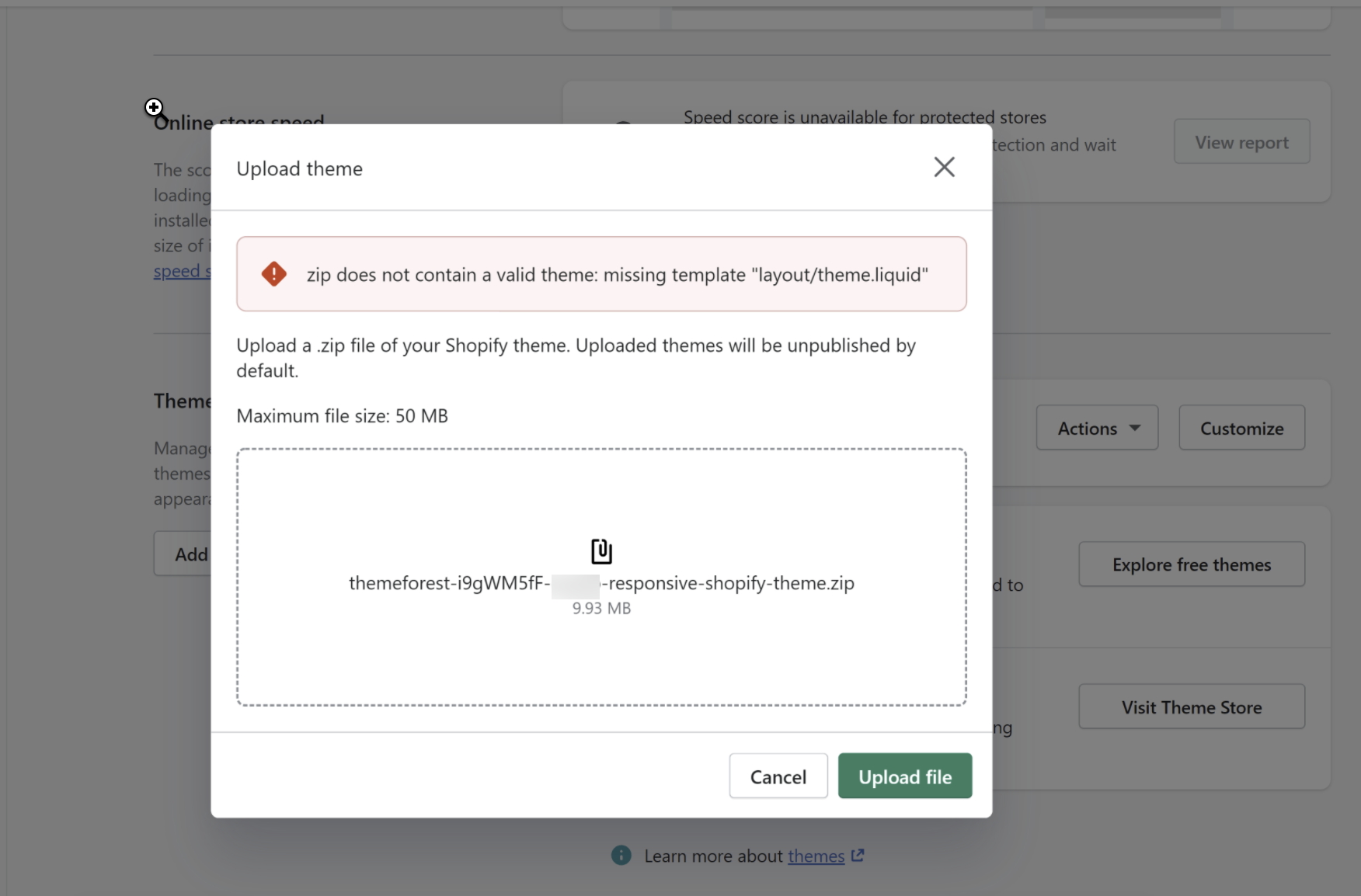Click the Upload file button
Screen dimensions: 1361x896
tap(905, 776)
